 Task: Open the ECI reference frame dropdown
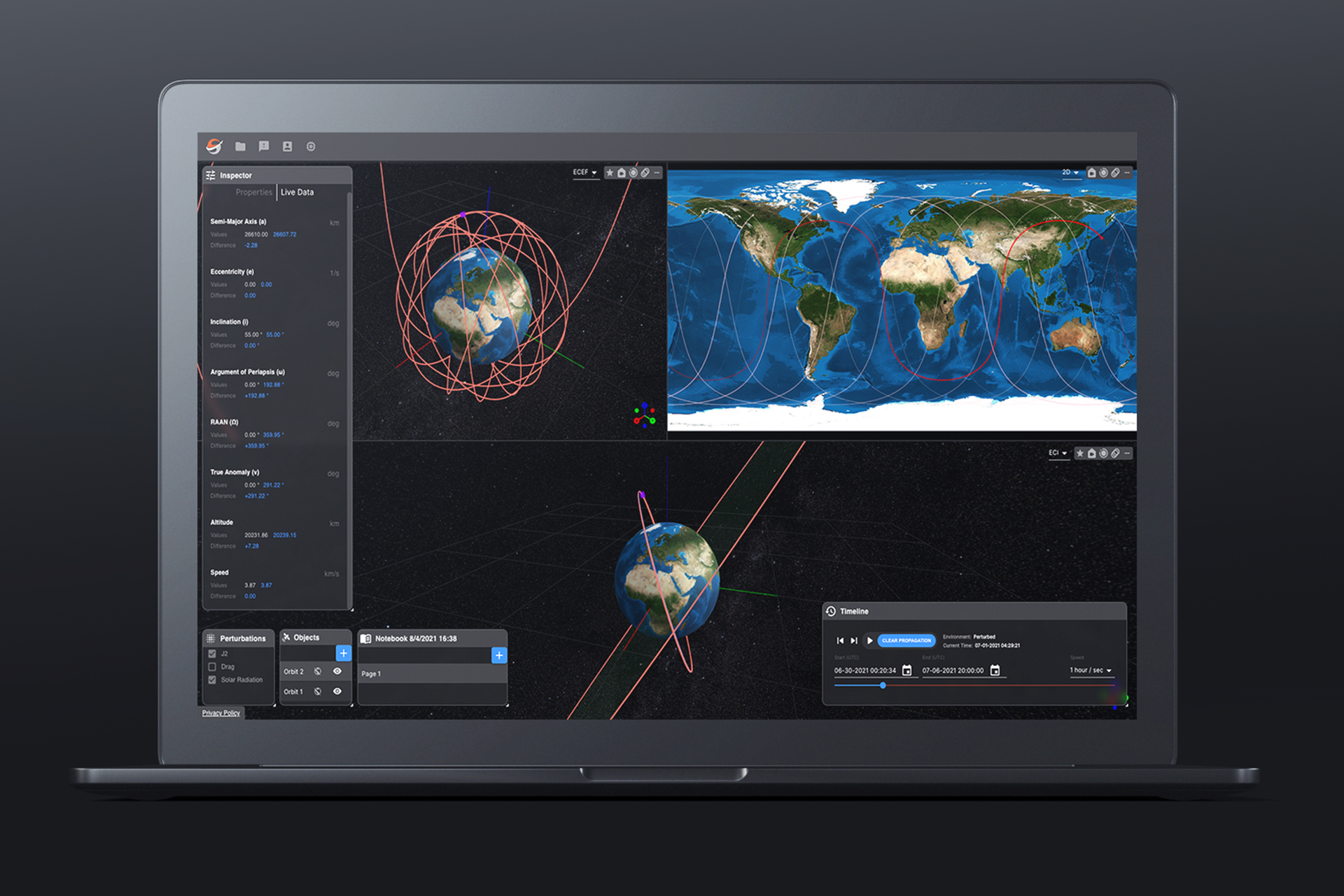pos(1058,454)
